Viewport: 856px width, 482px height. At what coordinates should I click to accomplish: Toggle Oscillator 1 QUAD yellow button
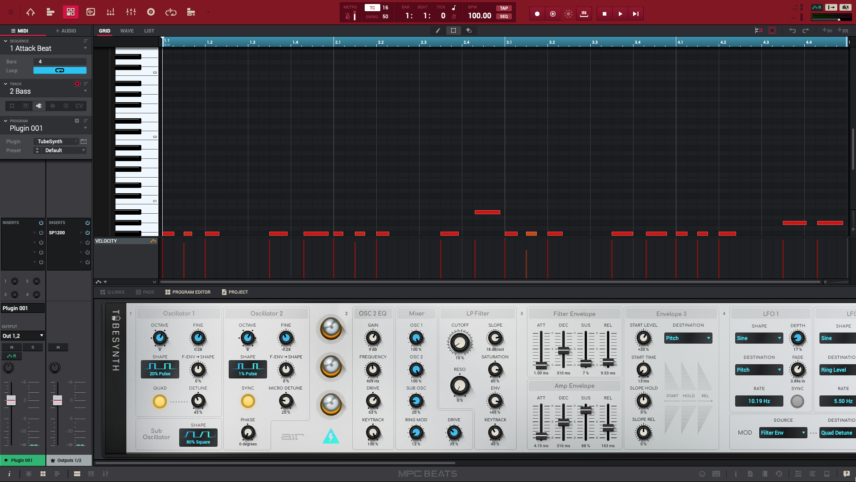(159, 401)
